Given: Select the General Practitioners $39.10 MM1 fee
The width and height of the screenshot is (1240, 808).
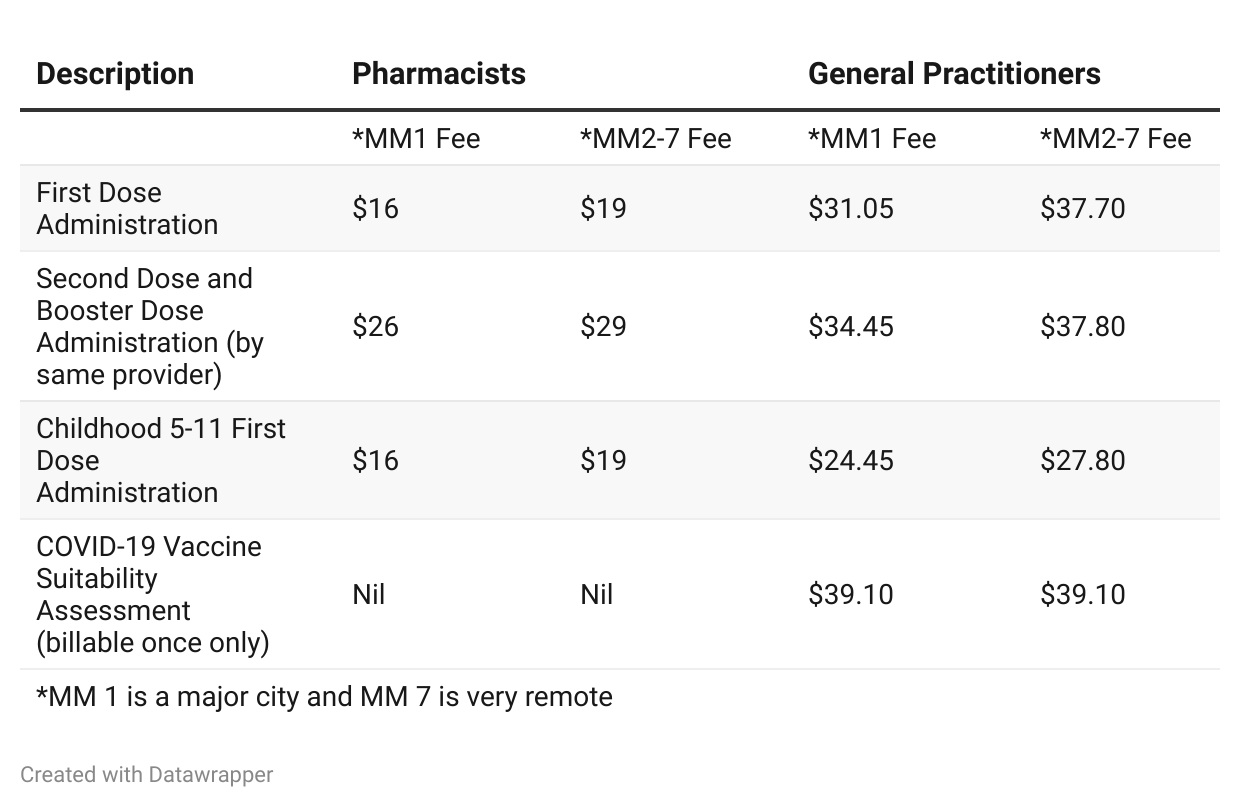Looking at the screenshot, I should tap(851, 594).
